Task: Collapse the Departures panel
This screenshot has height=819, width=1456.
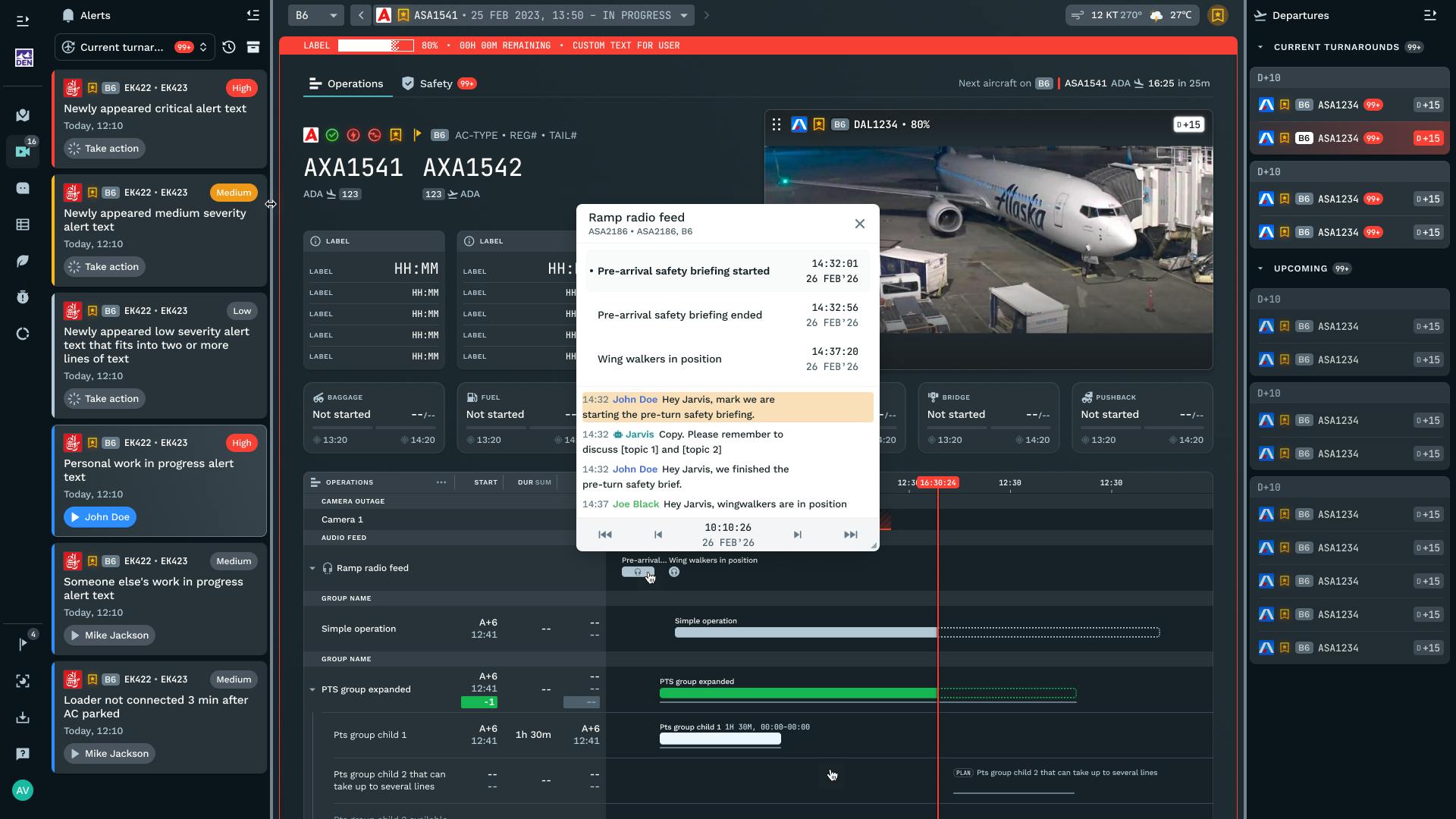Action: [1430, 15]
